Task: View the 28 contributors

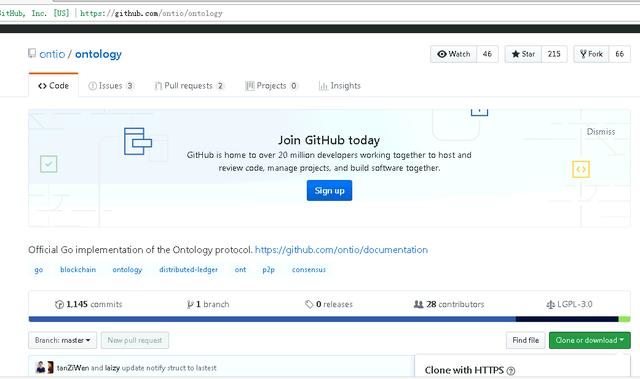Action: [449, 304]
